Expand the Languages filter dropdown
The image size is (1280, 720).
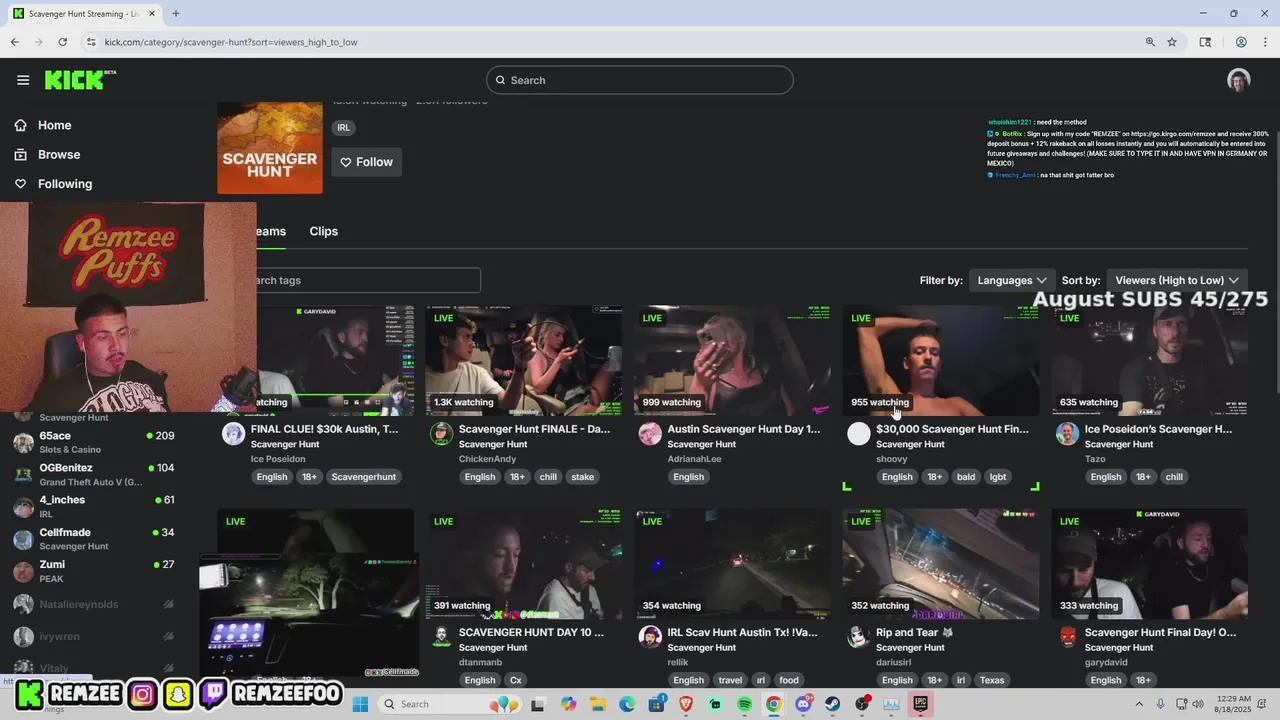tap(1012, 280)
